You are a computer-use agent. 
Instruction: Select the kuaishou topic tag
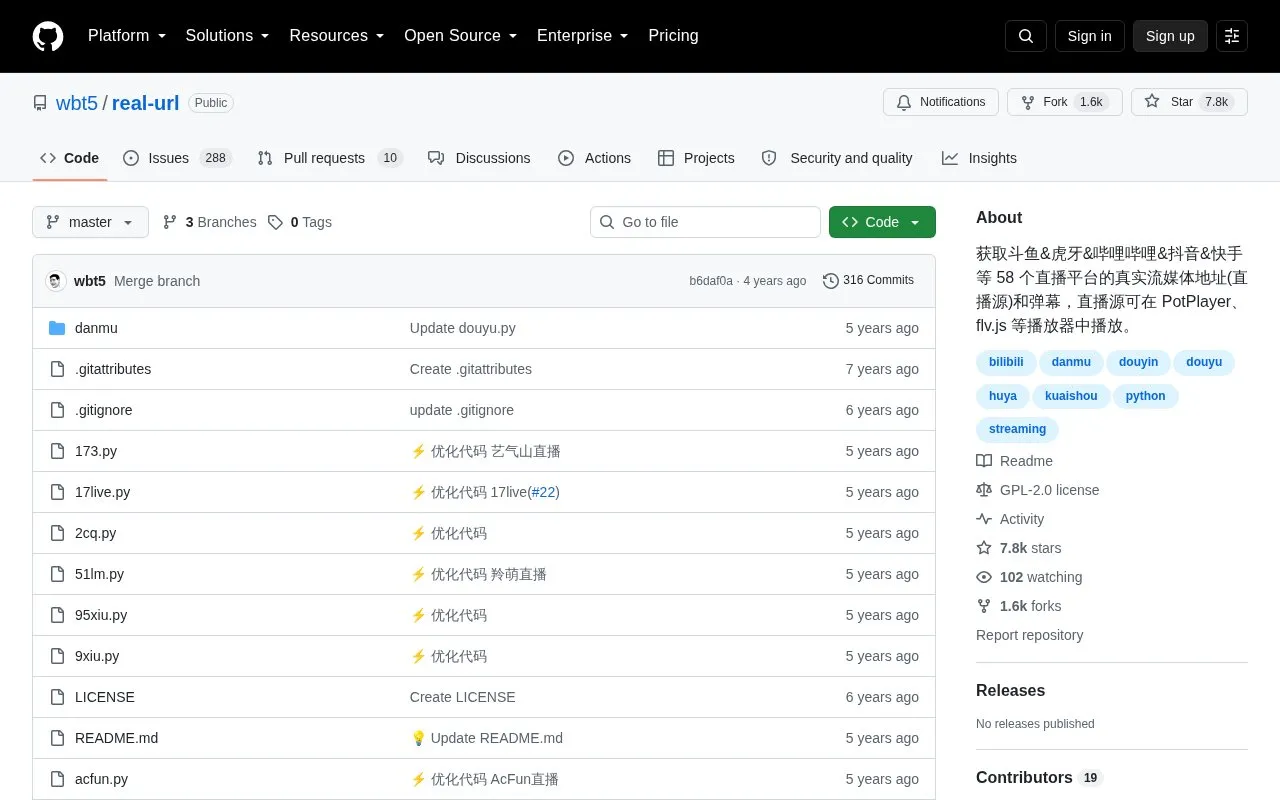point(1071,396)
